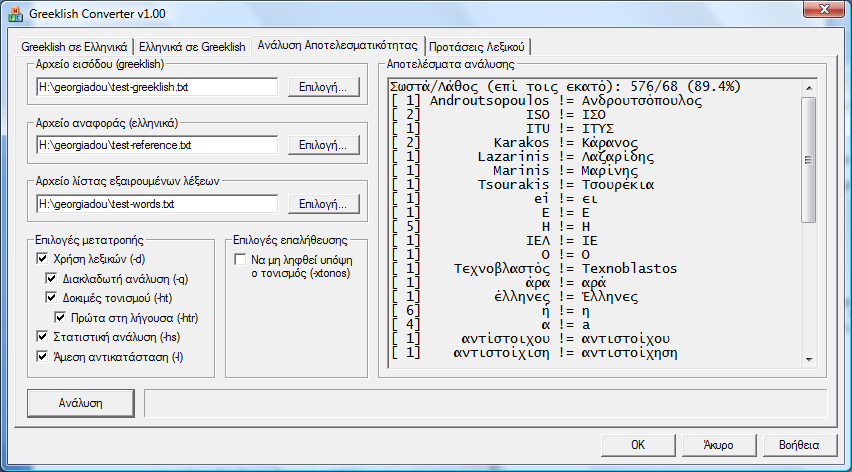Start analysis with the Ανάλυση button

click(x=80, y=403)
